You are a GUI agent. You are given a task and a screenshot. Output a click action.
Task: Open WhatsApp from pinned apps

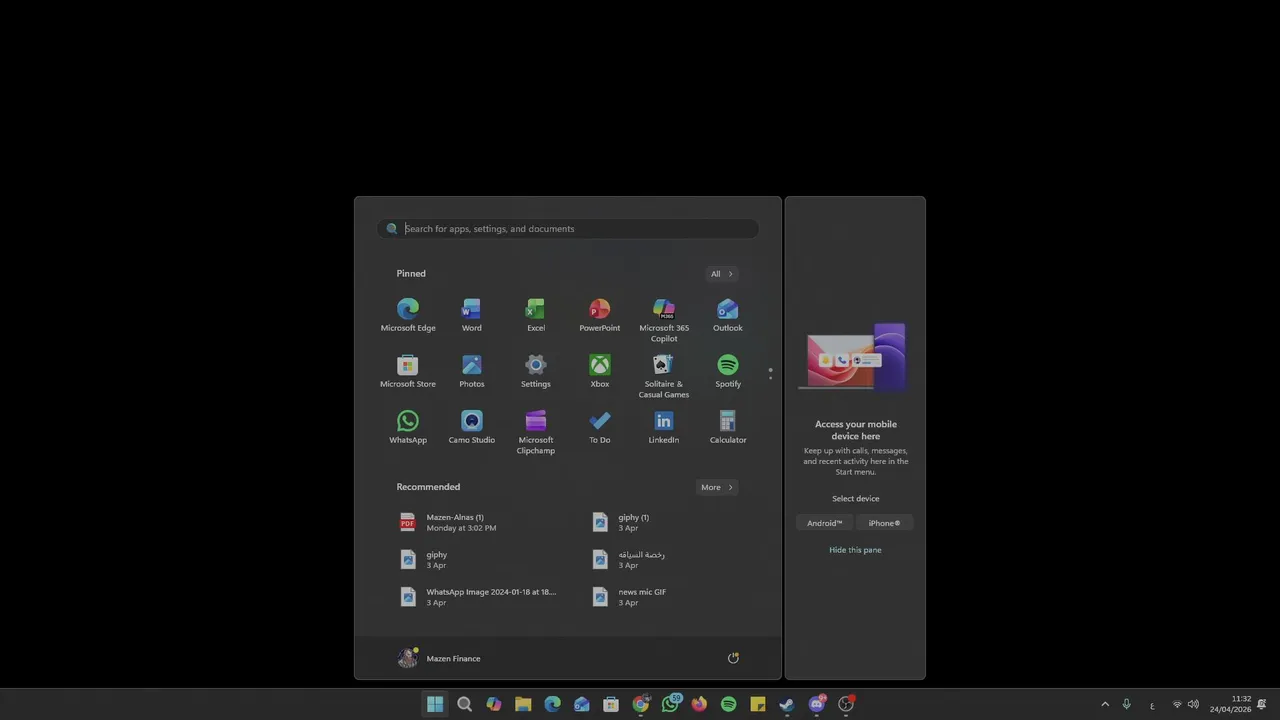408,427
